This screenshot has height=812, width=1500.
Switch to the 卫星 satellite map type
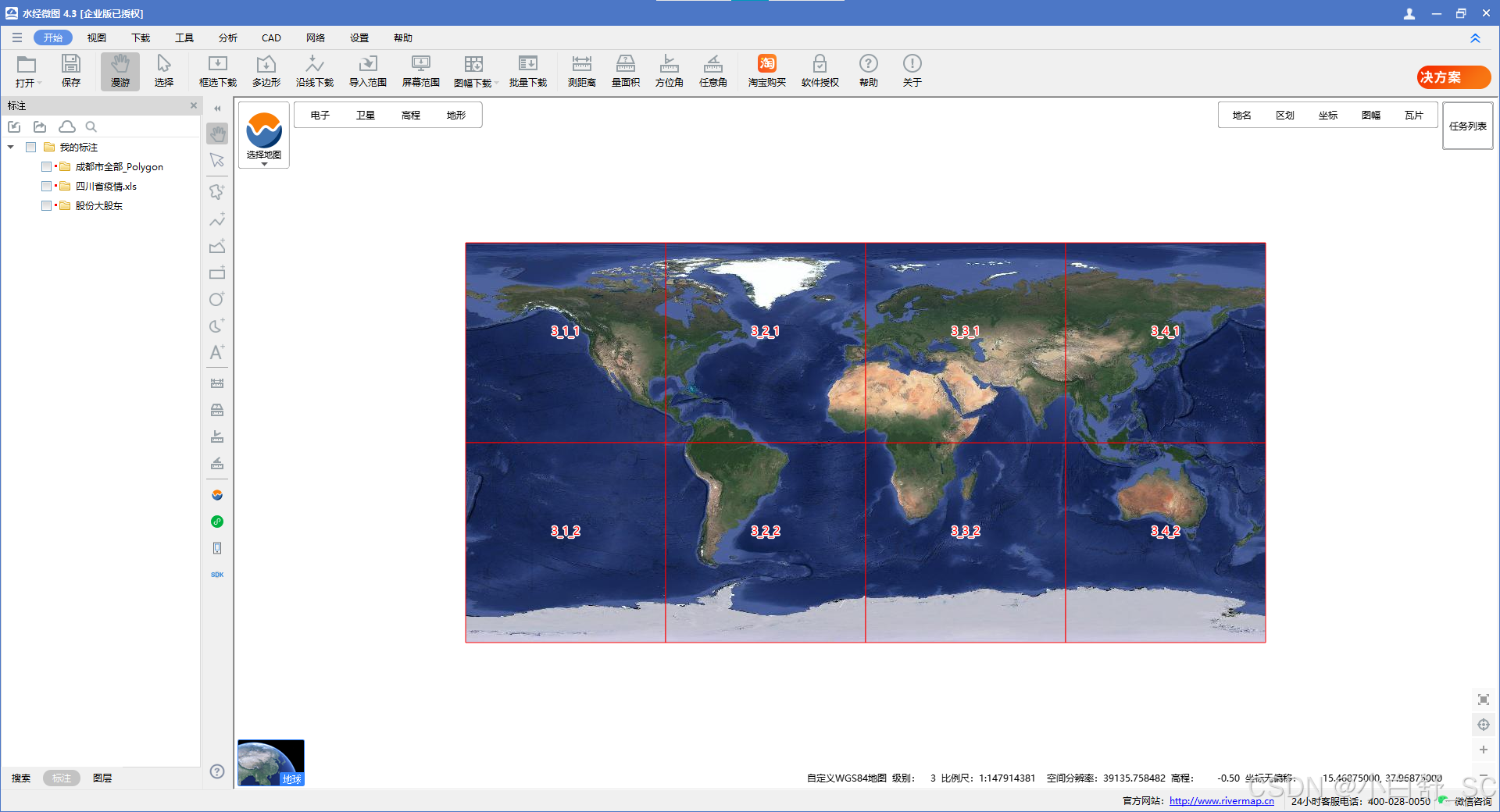(366, 115)
